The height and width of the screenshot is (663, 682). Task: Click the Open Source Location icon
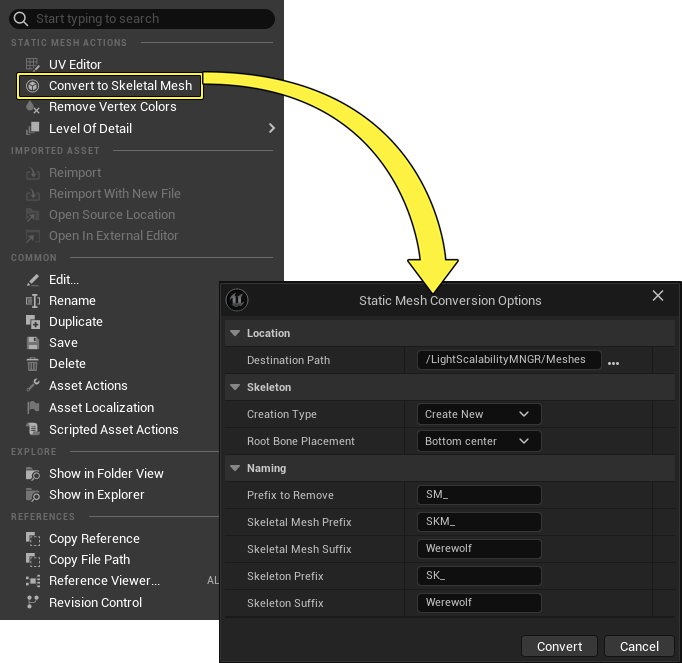[33, 214]
